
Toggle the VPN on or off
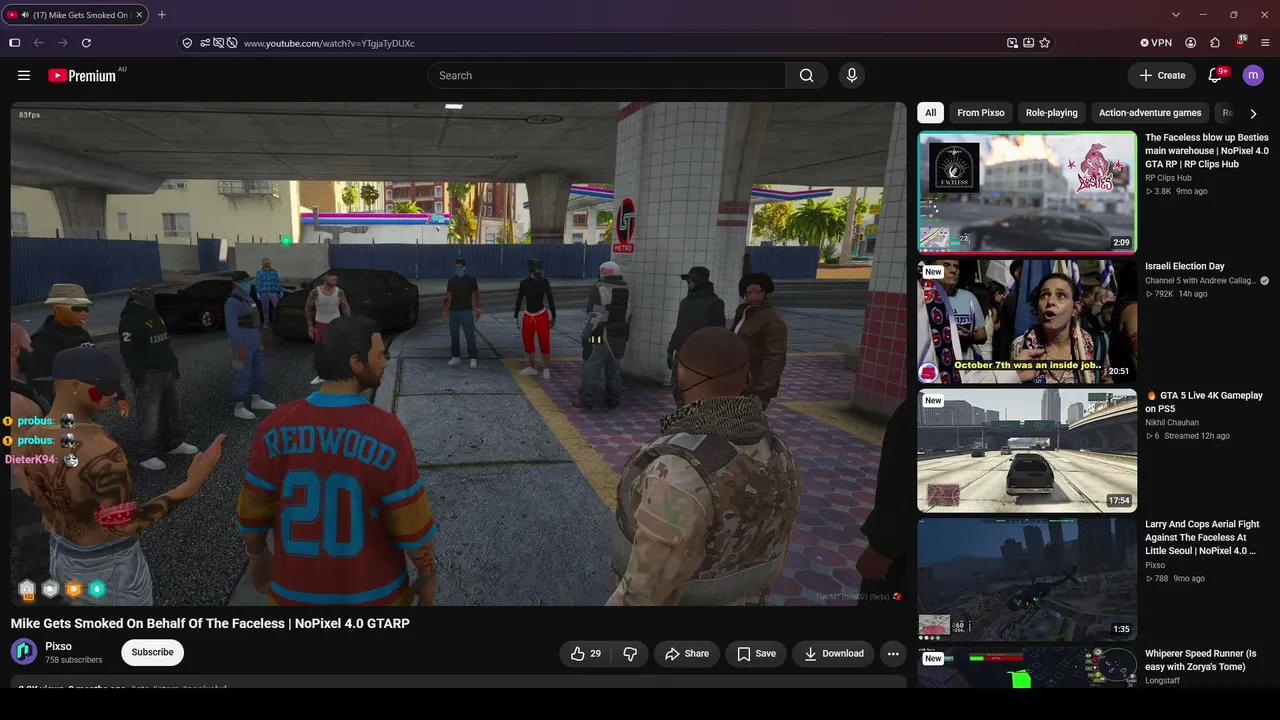tap(1156, 43)
